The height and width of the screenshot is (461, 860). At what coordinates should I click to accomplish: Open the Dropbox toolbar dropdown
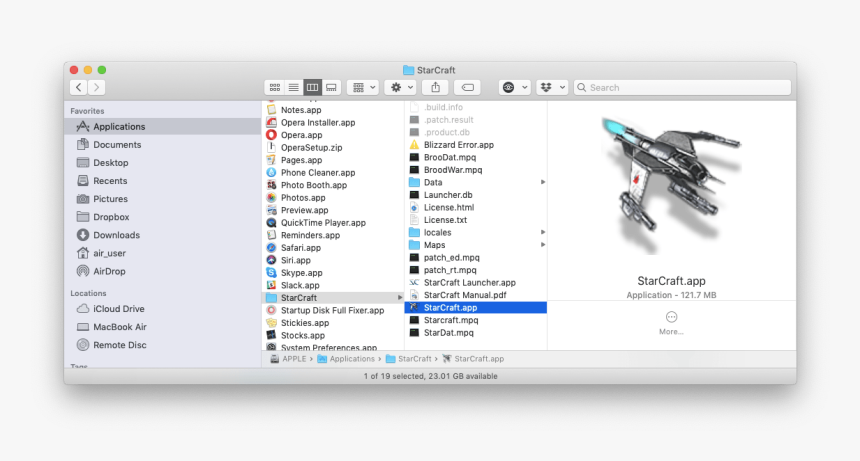coord(552,87)
